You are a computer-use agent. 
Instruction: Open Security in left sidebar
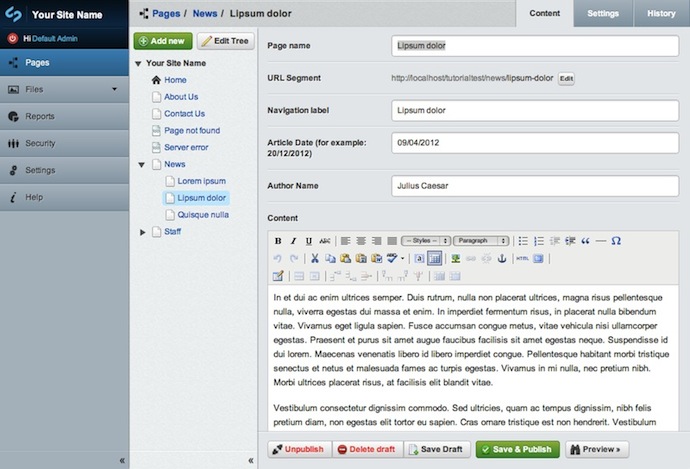coord(40,143)
